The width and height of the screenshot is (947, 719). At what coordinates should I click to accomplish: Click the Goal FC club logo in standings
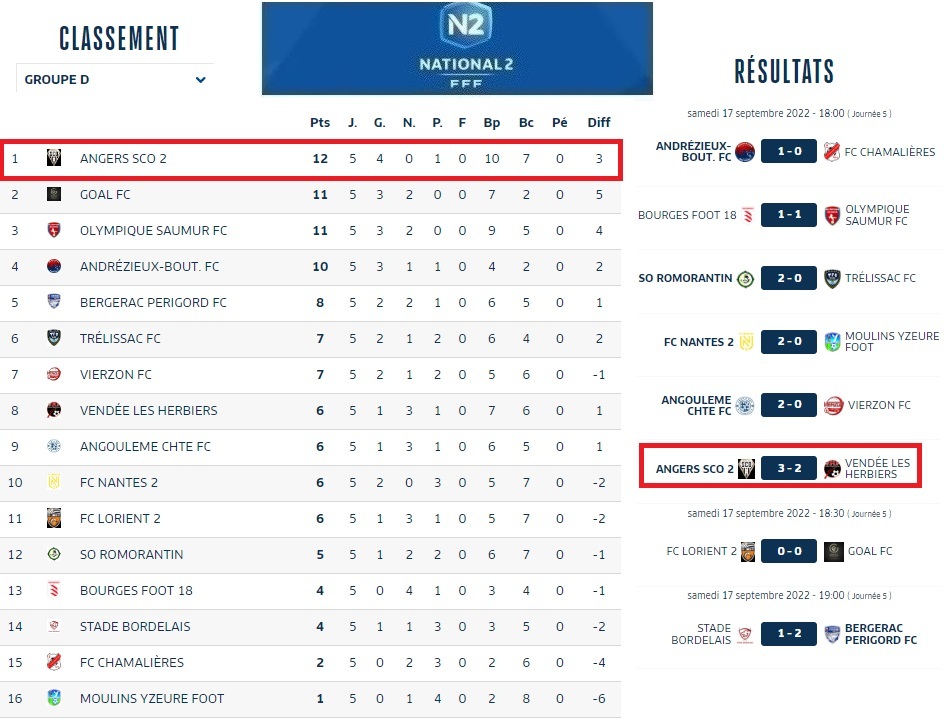click(54, 194)
